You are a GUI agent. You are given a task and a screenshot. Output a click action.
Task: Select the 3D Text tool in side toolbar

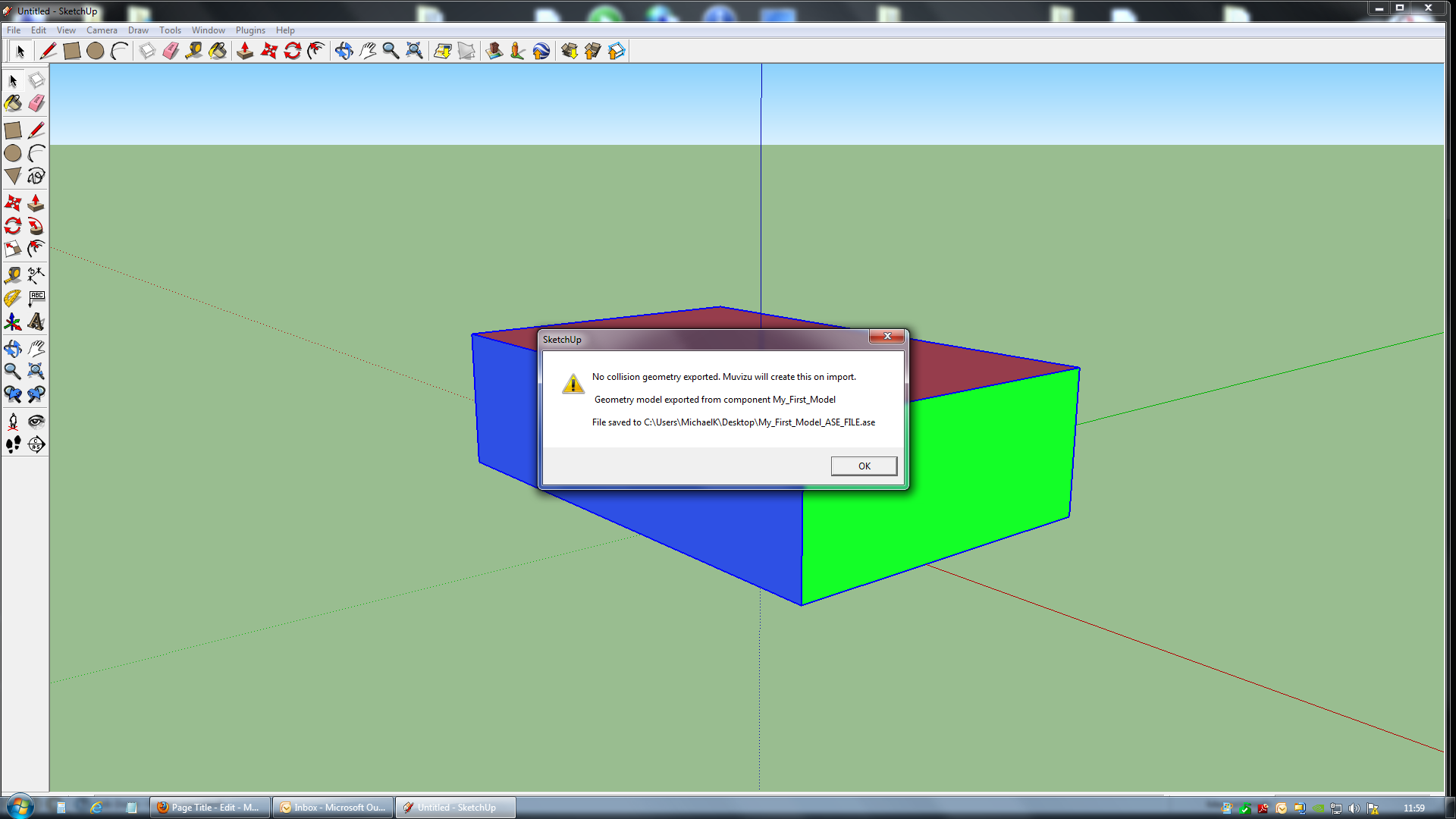click(x=36, y=322)
